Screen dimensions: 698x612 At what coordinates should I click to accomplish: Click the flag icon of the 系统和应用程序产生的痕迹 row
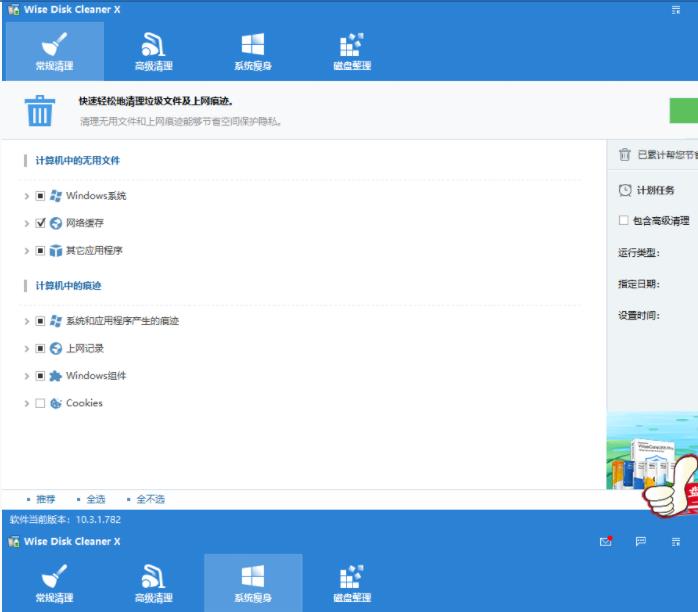pyautogui.click(x=56, y=321)
